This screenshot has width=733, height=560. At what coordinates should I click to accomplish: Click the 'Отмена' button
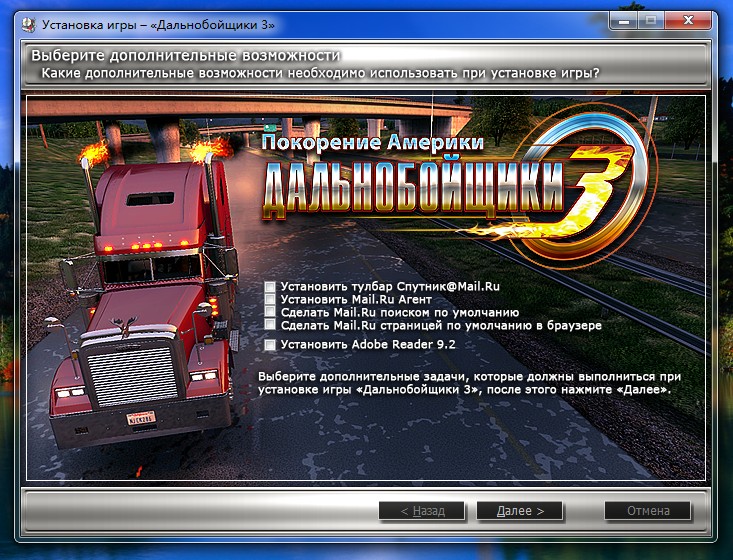pos(647,511)
